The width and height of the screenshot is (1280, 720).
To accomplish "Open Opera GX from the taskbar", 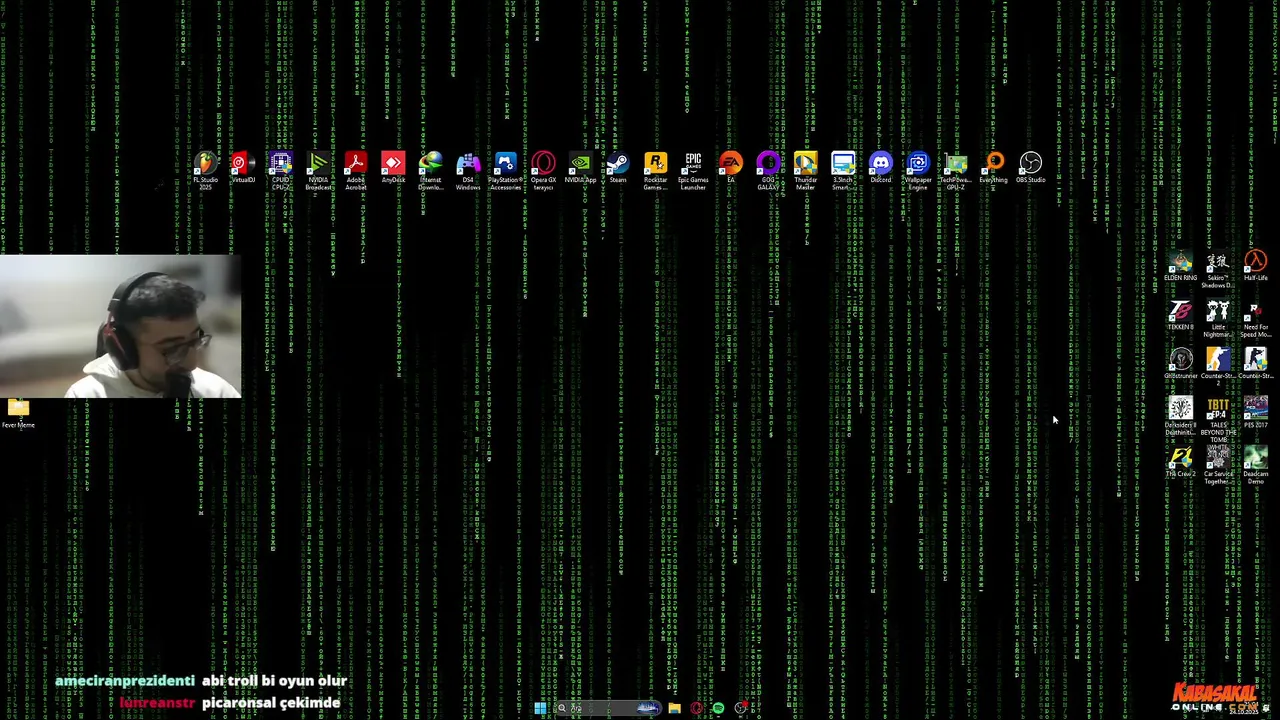I will [697, 708].
